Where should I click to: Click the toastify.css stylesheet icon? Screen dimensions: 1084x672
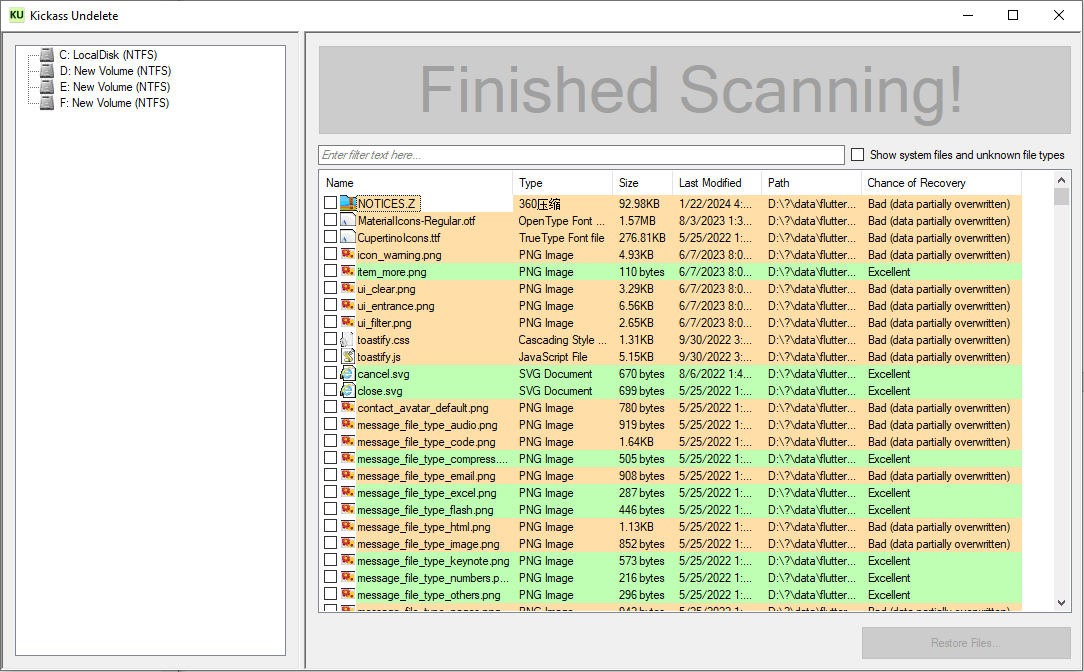(x=347, y=340)
